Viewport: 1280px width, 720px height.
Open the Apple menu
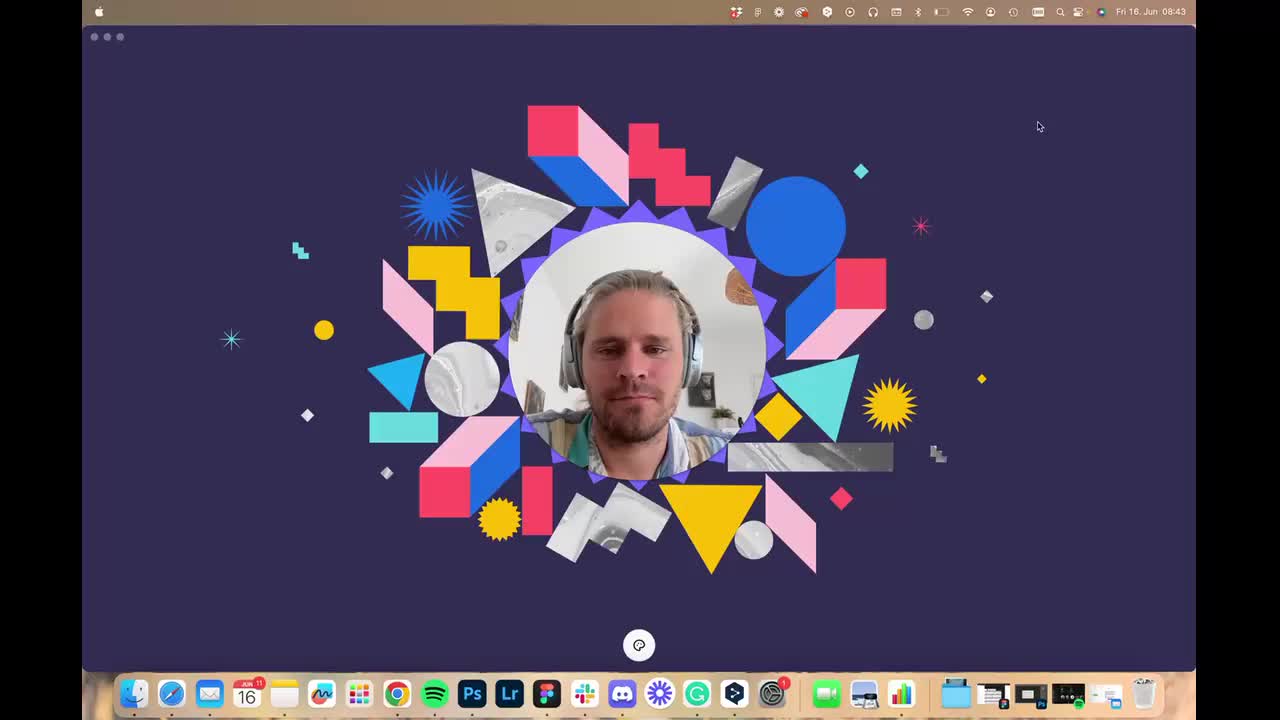99,12
